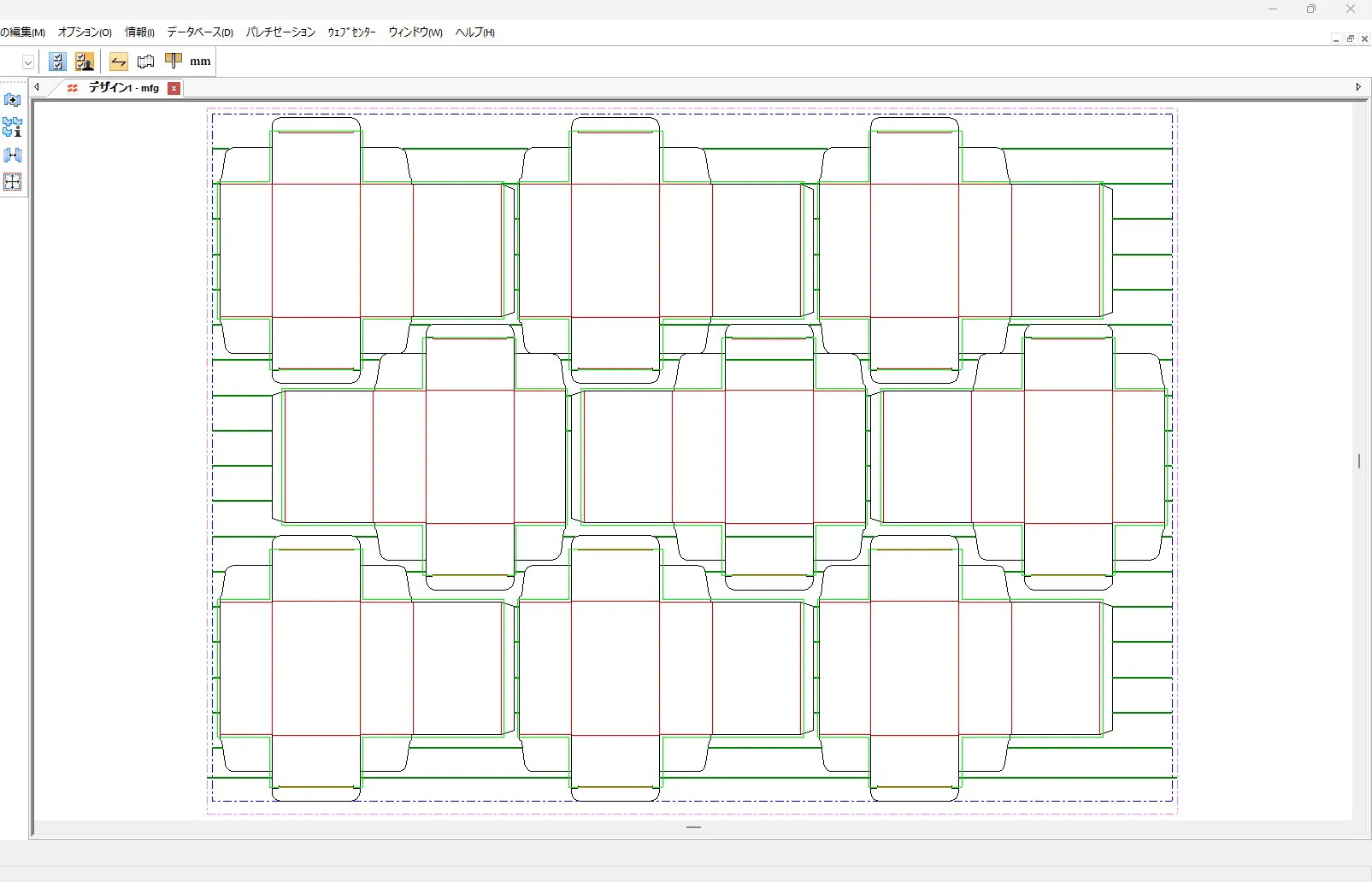Open the ヘルプ menu
This screenshot has height=882, width=1372.
[x=474, y=32]
